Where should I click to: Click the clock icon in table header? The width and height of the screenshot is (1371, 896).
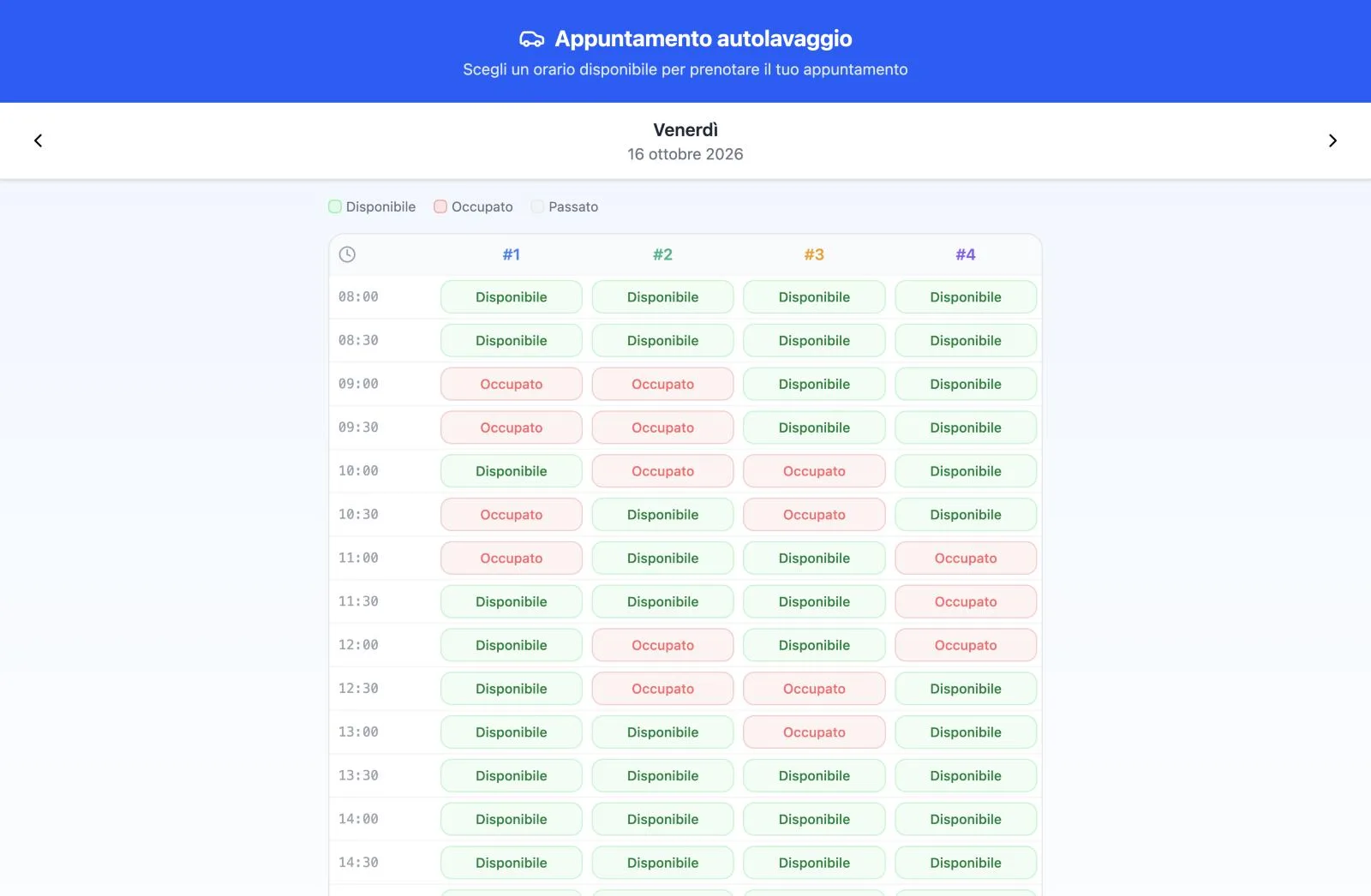(347, 254)
